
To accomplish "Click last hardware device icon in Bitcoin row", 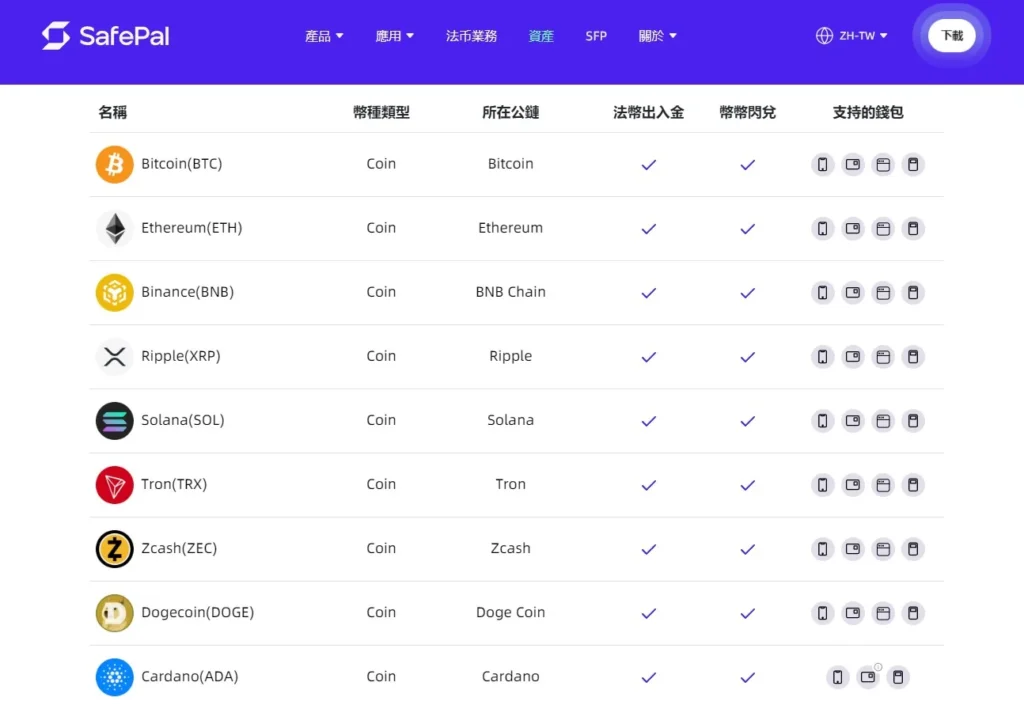I will (913, 164).
